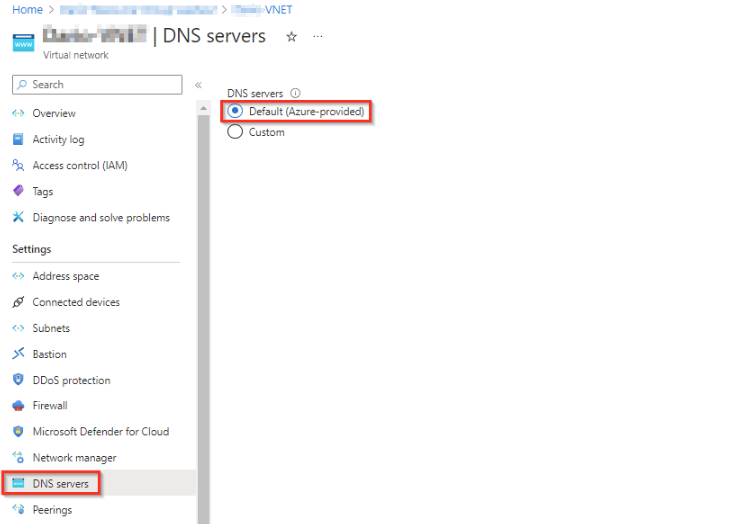
Task: Click the DNS servers icon in sidebar
Action: [18, 483]
